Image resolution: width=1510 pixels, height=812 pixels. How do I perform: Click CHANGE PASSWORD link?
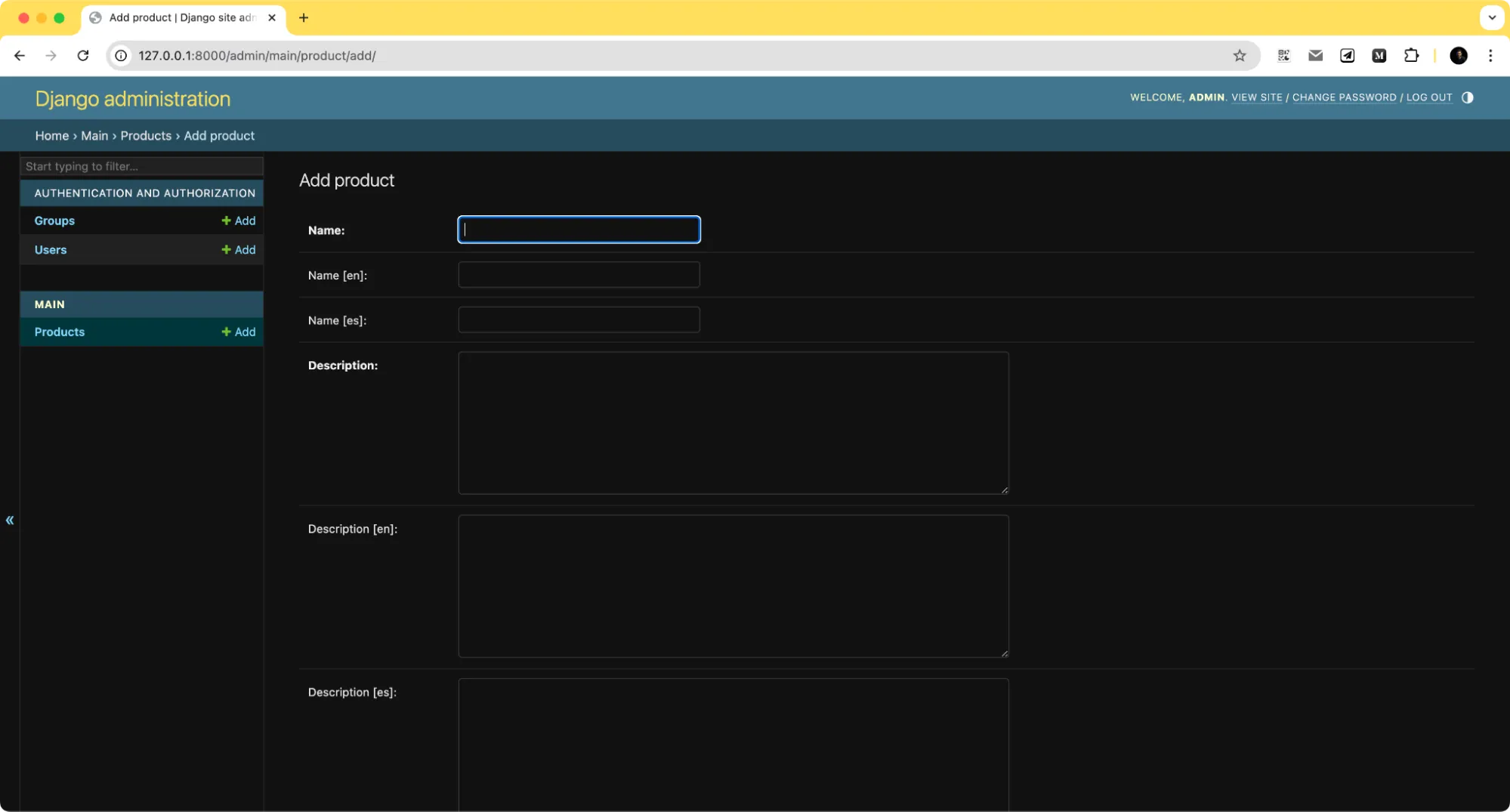[x=1344, y=97]
